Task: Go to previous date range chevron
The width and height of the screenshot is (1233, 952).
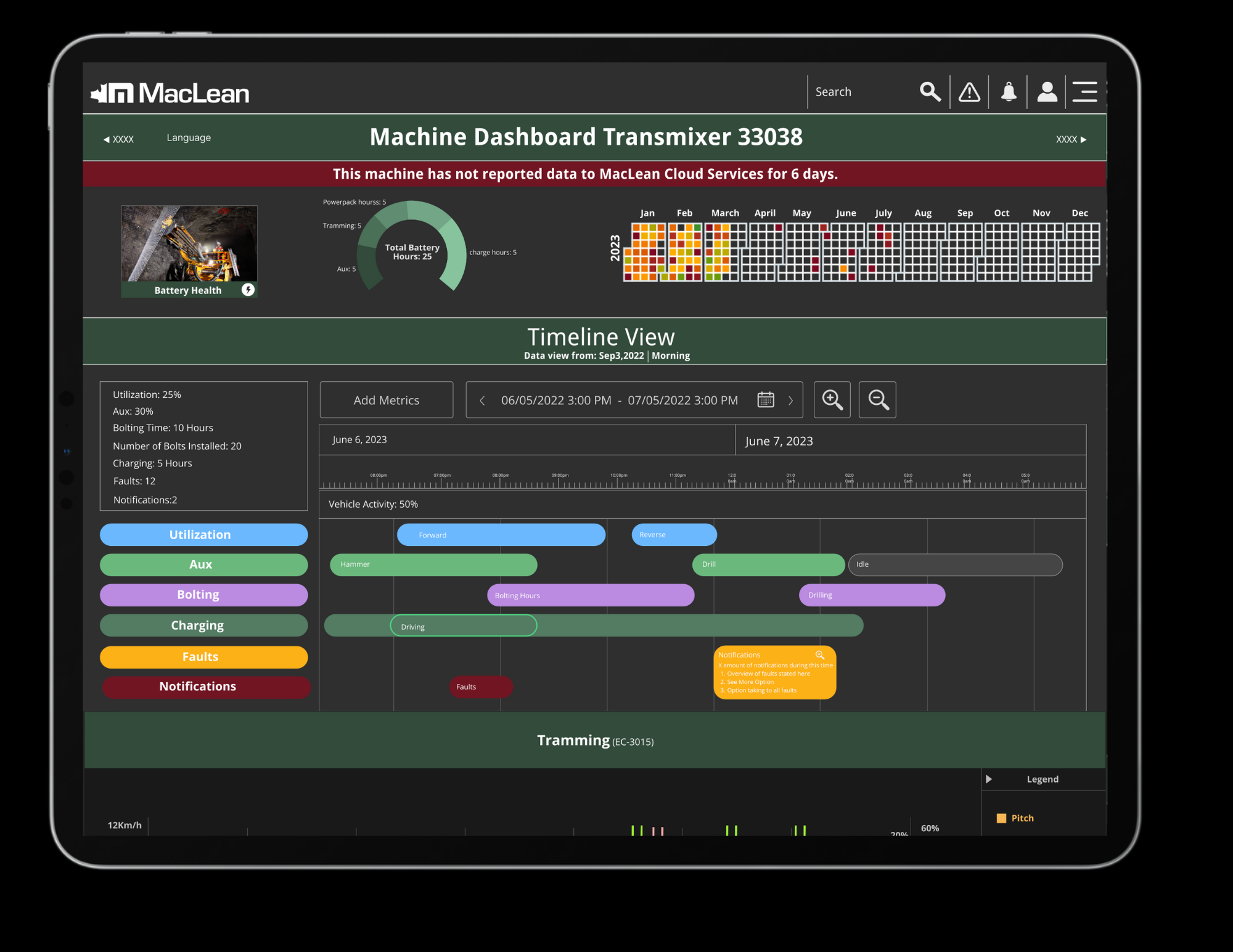Action: point(482,401)
